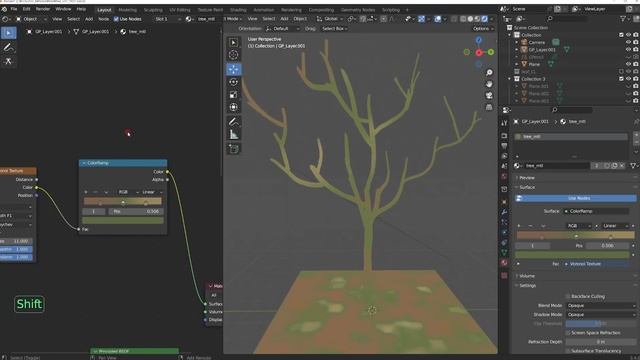The height and width of the screenshot is (360, 640).
Task: Open the Render menu
Action: [x=42, y=9]
